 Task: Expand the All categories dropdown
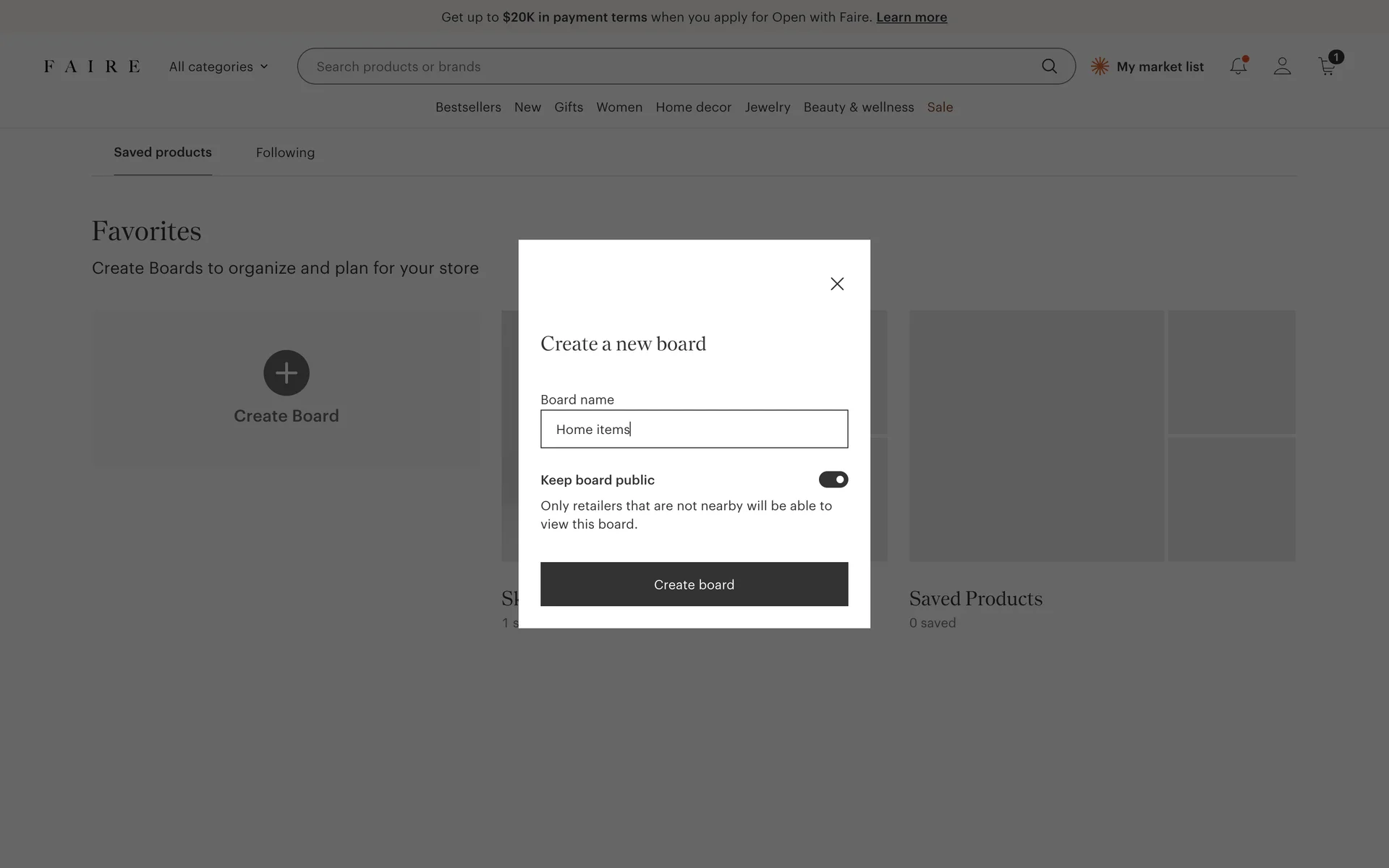point(218,67)
